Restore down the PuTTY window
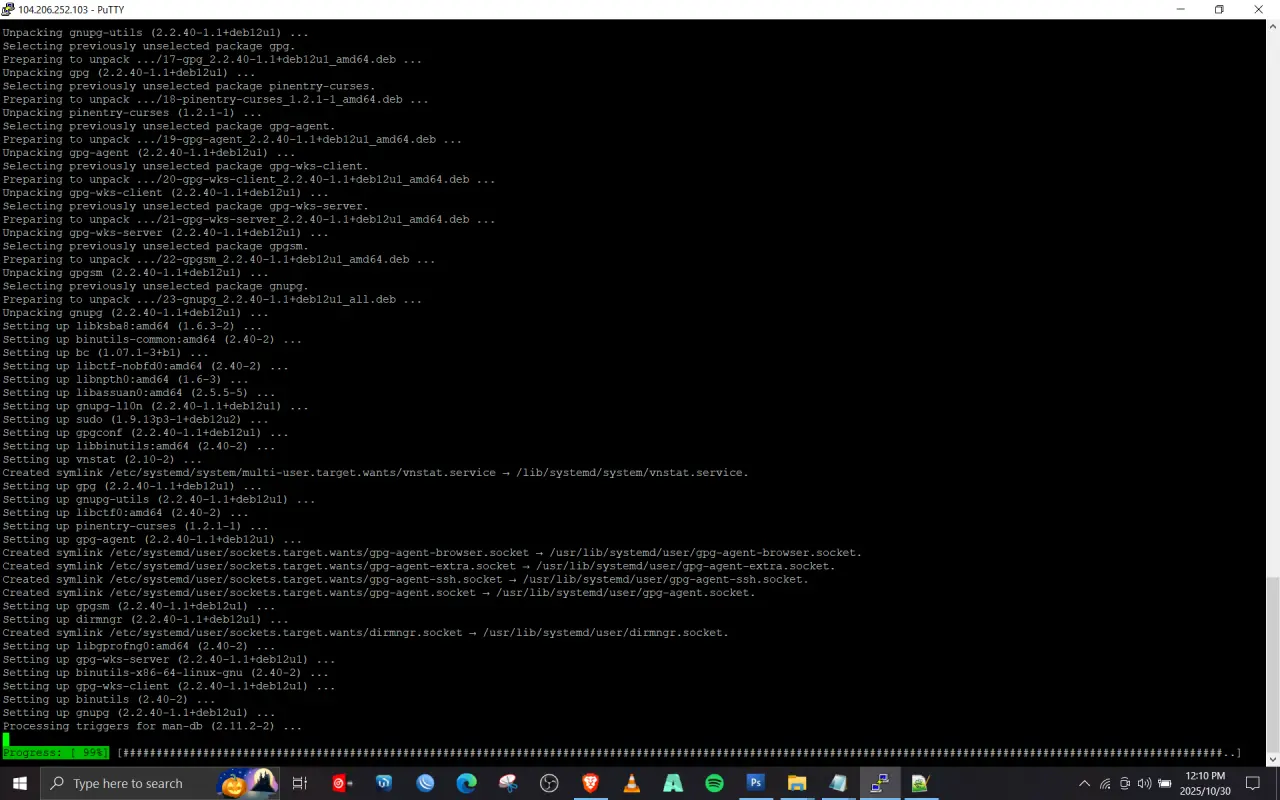The height and width of the screenshot is (800, 1280). 1219,9
